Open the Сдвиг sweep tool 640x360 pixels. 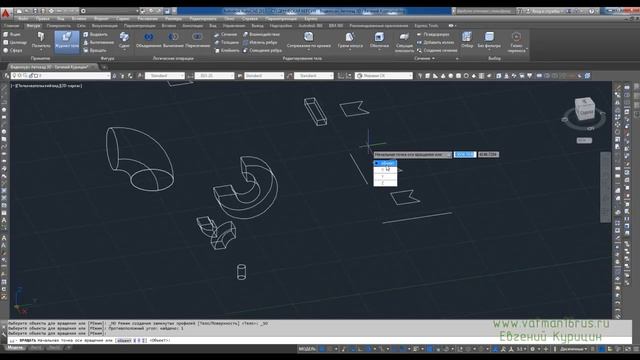tap(124, 40)
